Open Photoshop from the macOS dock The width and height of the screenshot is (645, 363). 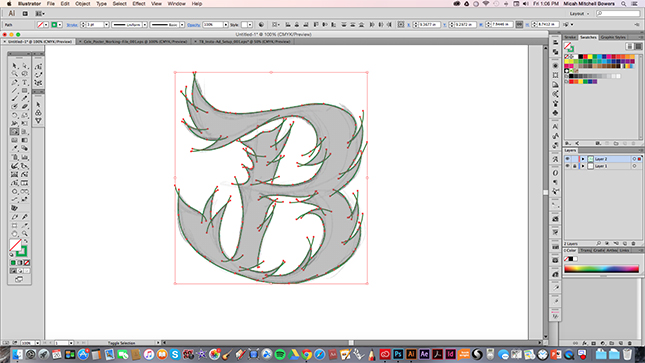[x=398, y=354]
